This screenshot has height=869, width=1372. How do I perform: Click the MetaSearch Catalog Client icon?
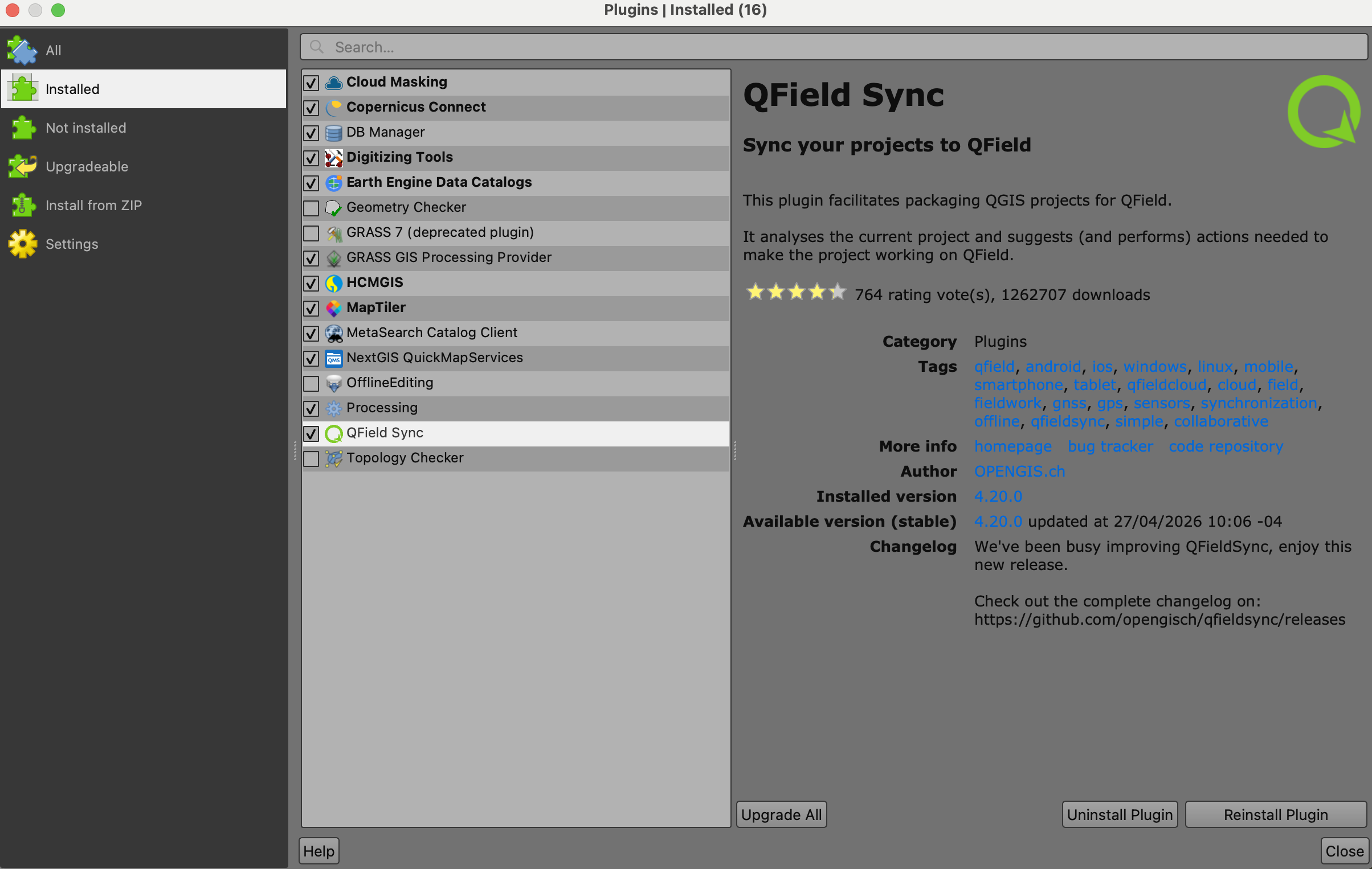(x=333, y=333)
